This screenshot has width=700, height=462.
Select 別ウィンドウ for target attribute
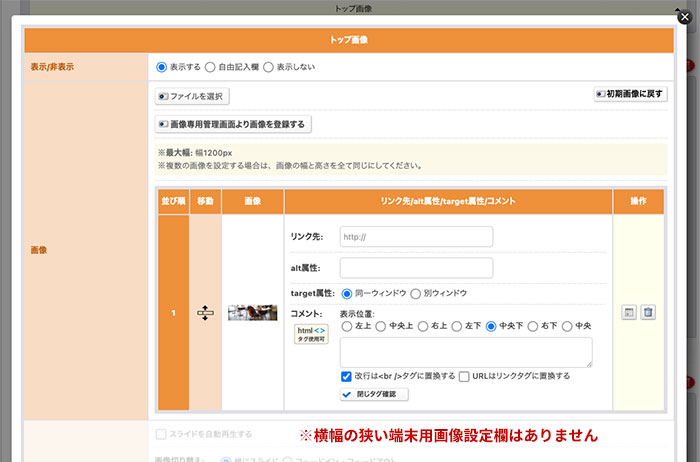coord(416,294)
